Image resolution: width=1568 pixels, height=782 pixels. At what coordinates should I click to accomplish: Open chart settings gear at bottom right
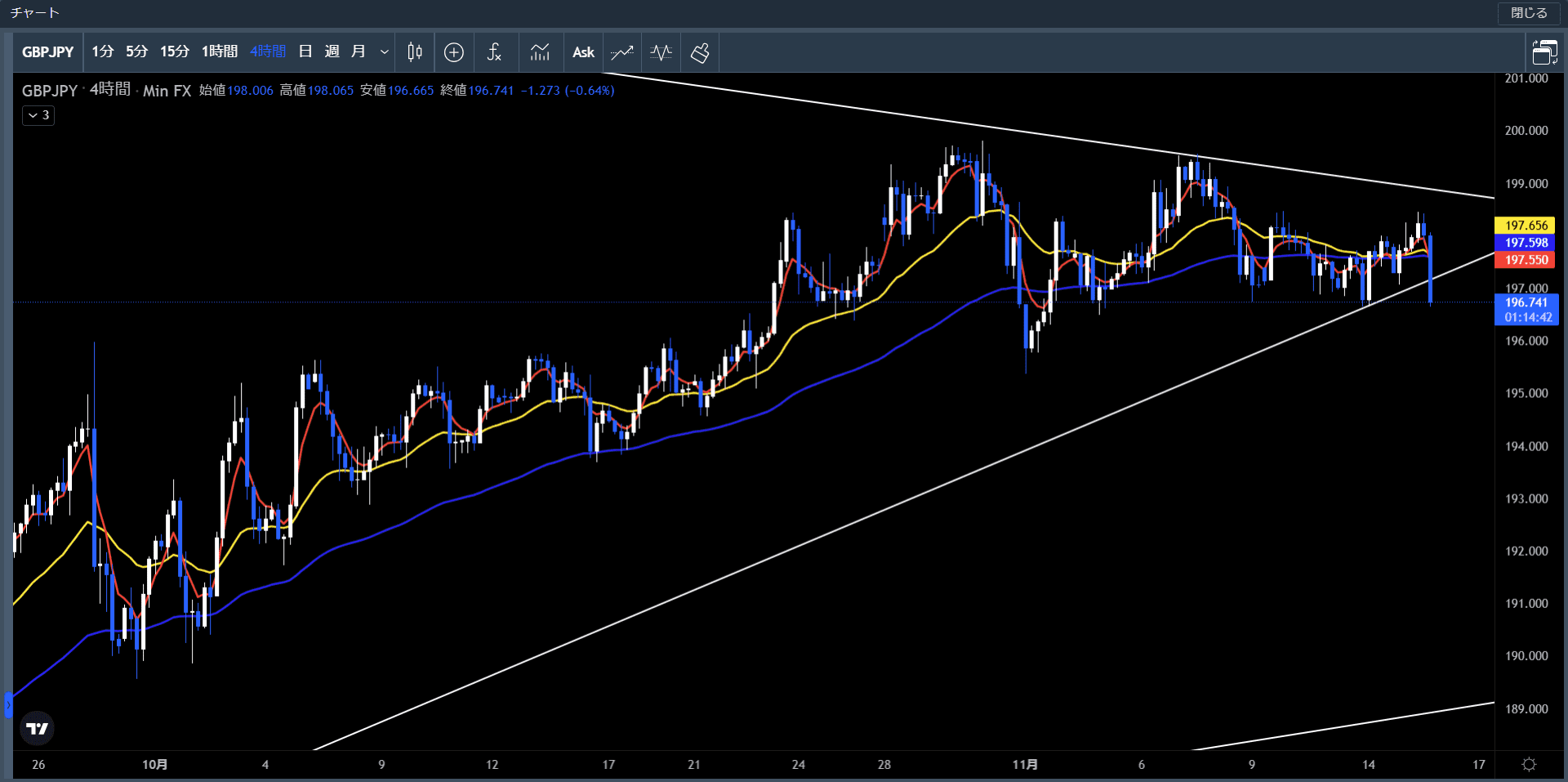1529,764
